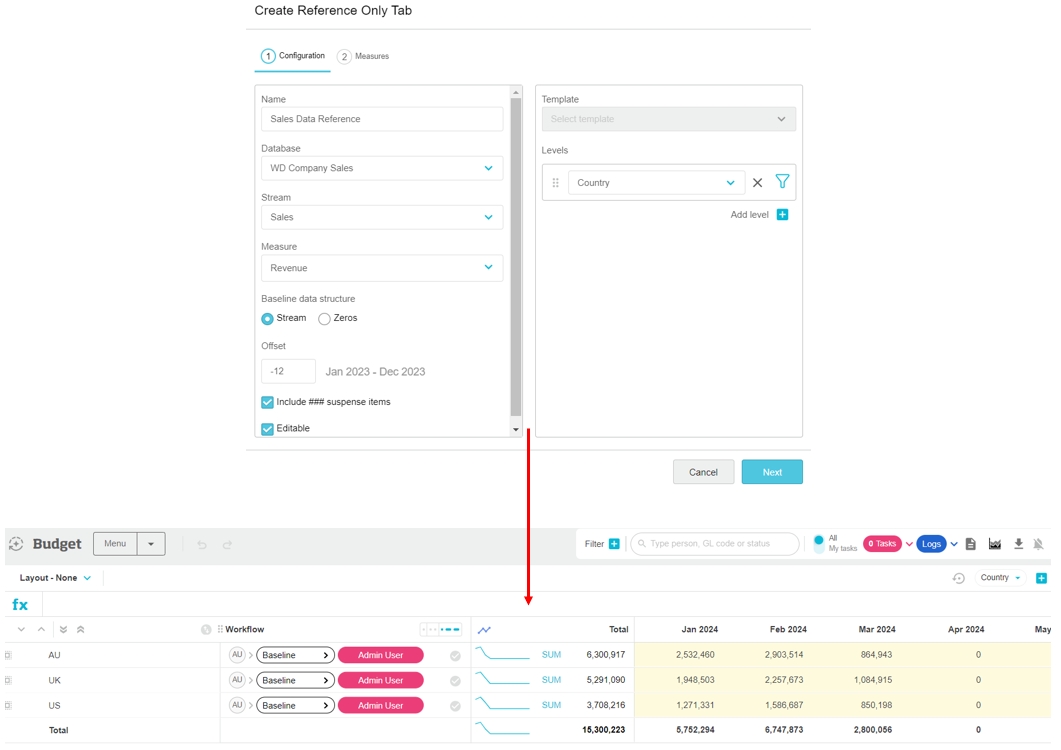Image resolution: width=1061 pixels, height=750 pixels.
Task: Click the filter funnel icon beside Country level
Action: point(782,182)
